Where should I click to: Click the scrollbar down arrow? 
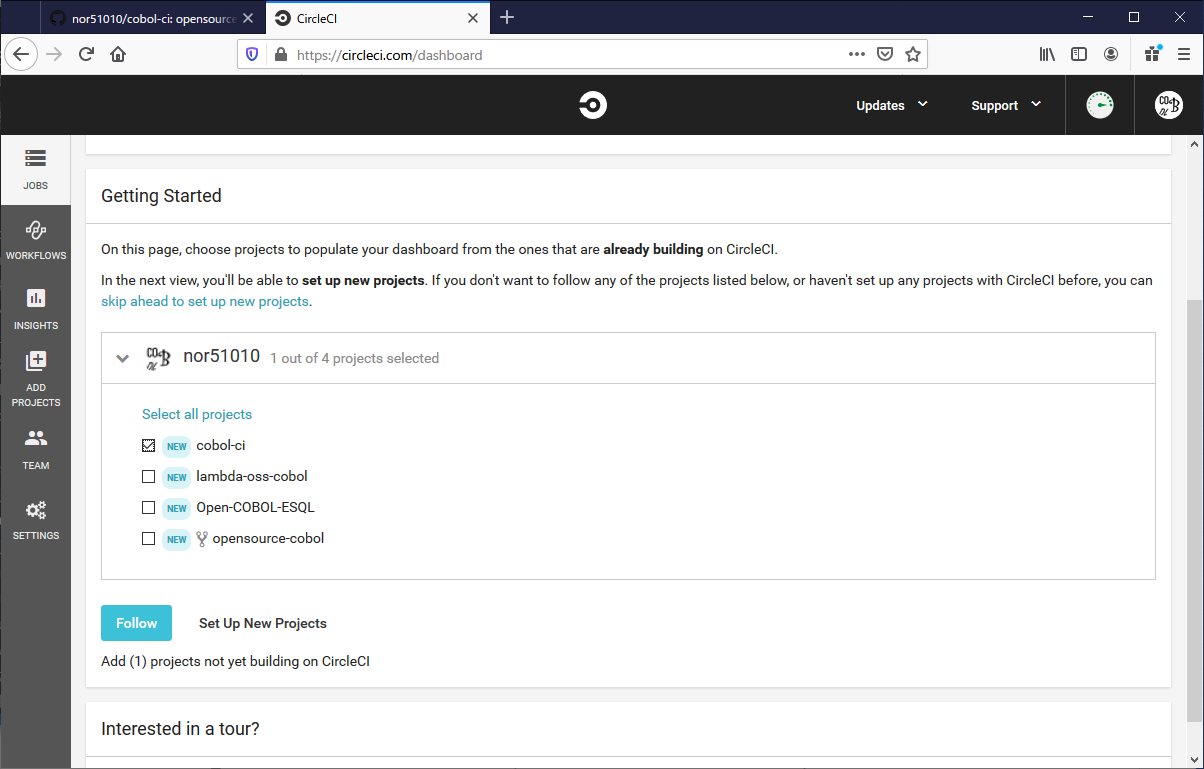[1194, 759]
